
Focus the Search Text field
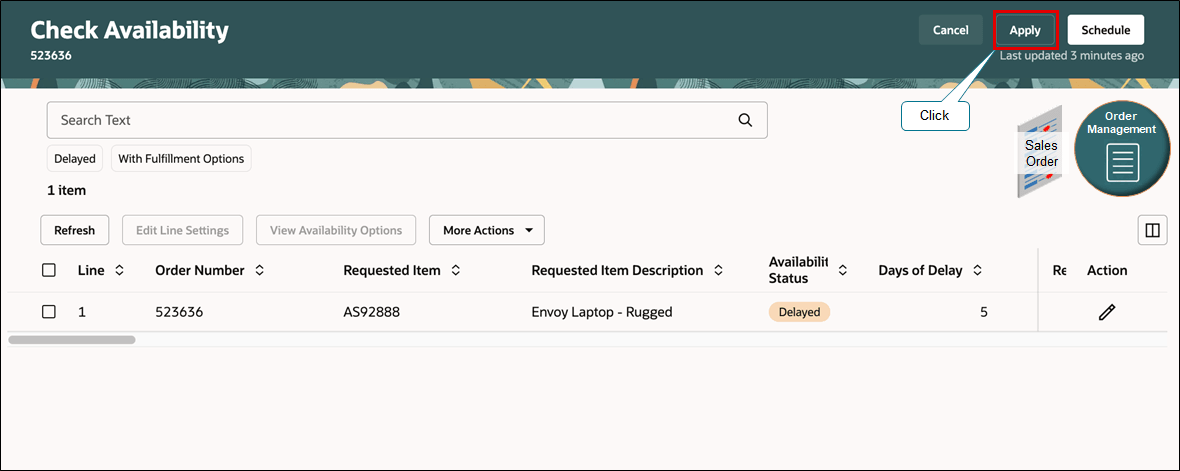(x=407, y=120)
